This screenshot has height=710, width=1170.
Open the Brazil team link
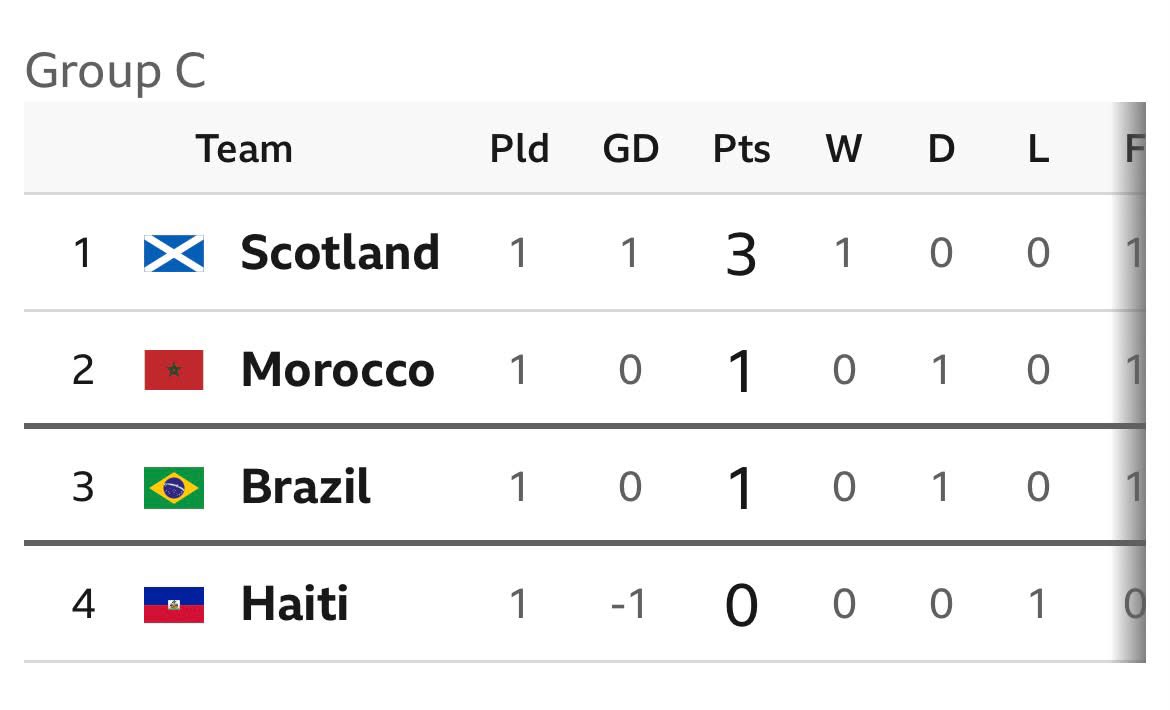coord(306,487)
